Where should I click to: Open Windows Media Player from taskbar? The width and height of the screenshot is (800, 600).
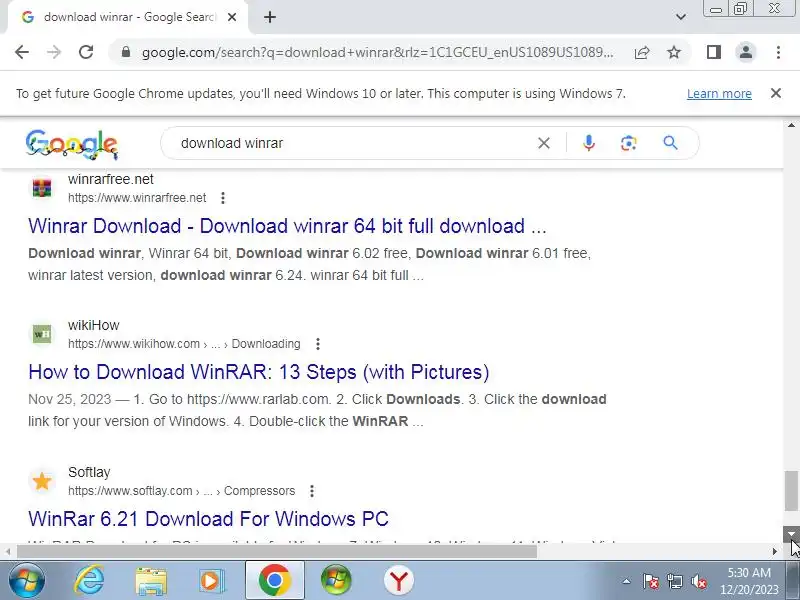211,581
